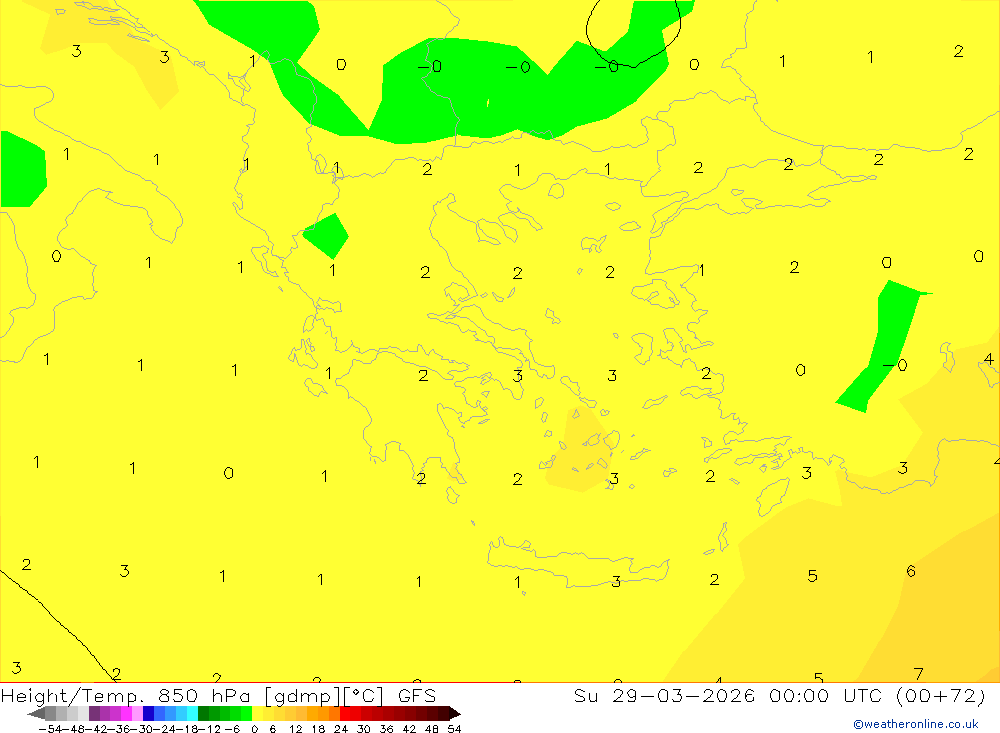Click the '-0' label inside the Turkey green strip
The height and width of the screenshot is (733, 1000).
tap(895, 366)
